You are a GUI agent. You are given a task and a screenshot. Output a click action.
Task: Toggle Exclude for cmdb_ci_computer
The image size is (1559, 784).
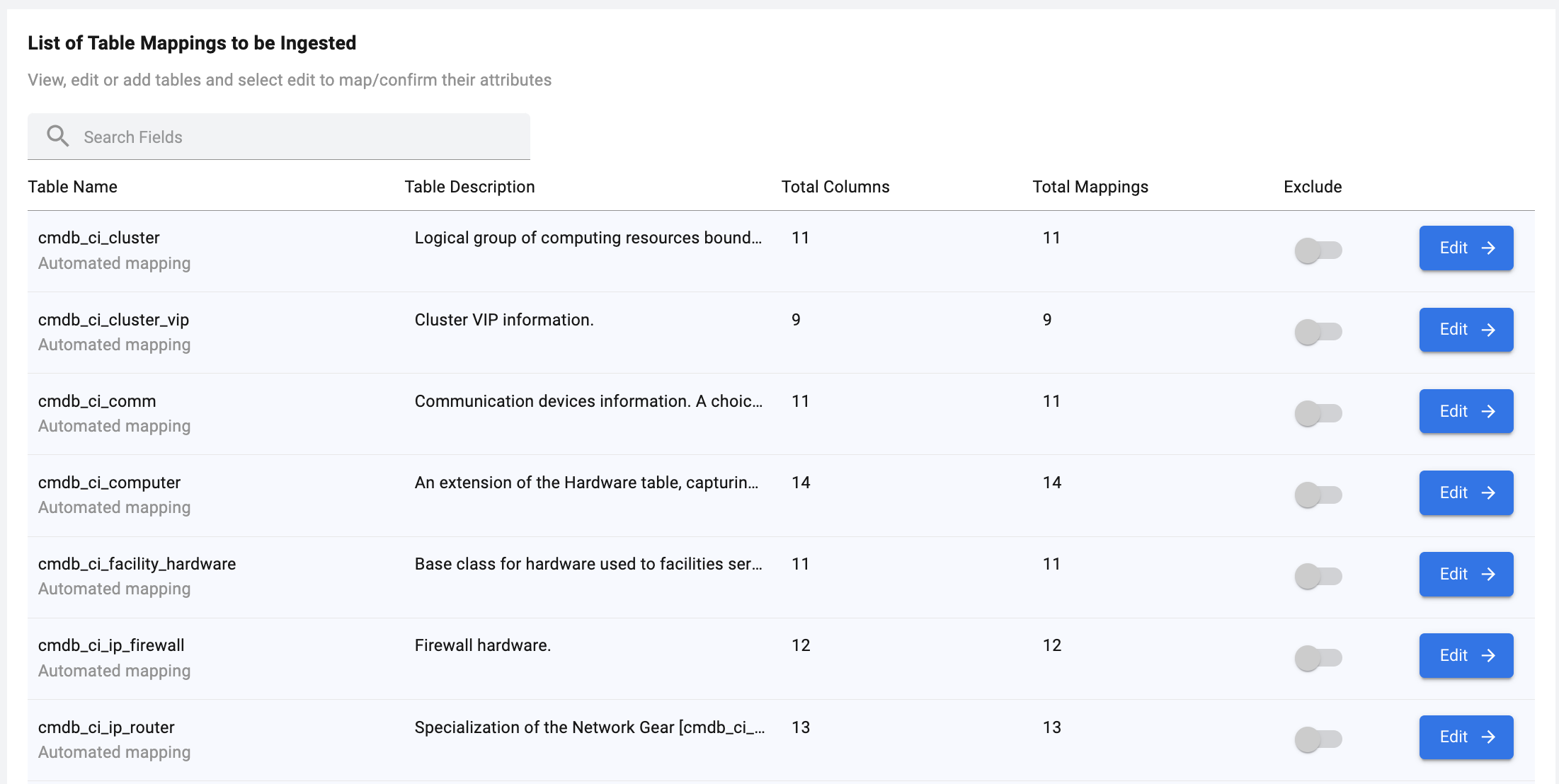coord(1318,494)
